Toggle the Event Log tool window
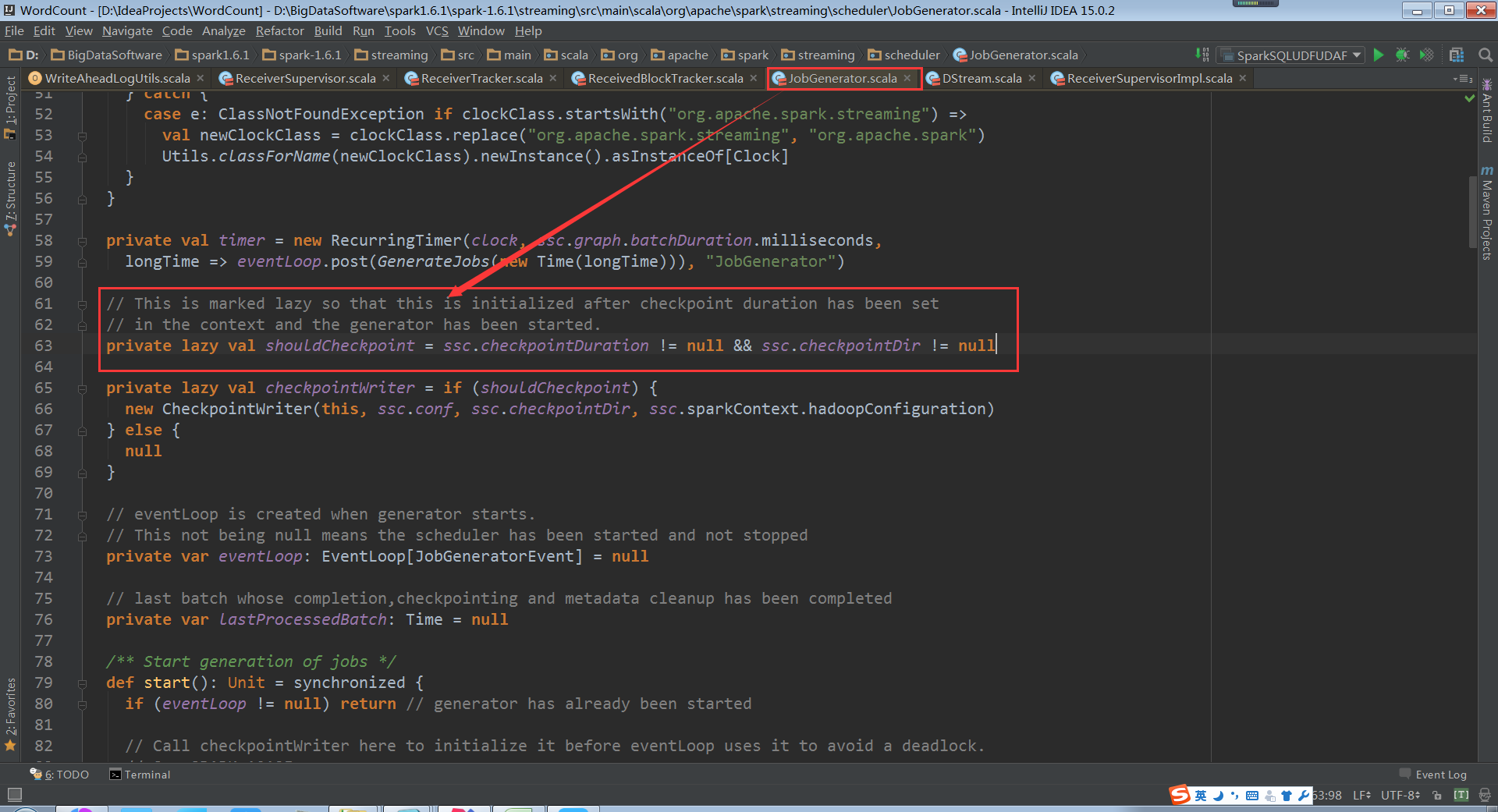This screenshot has height=812, width=1498. 1433,775
